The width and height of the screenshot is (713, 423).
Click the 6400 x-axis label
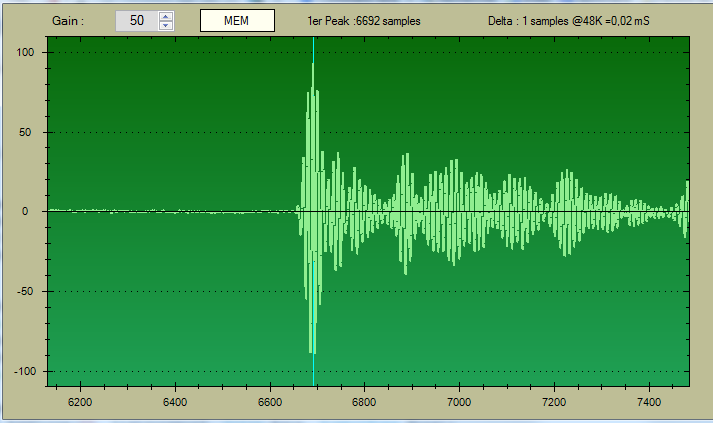175,402
